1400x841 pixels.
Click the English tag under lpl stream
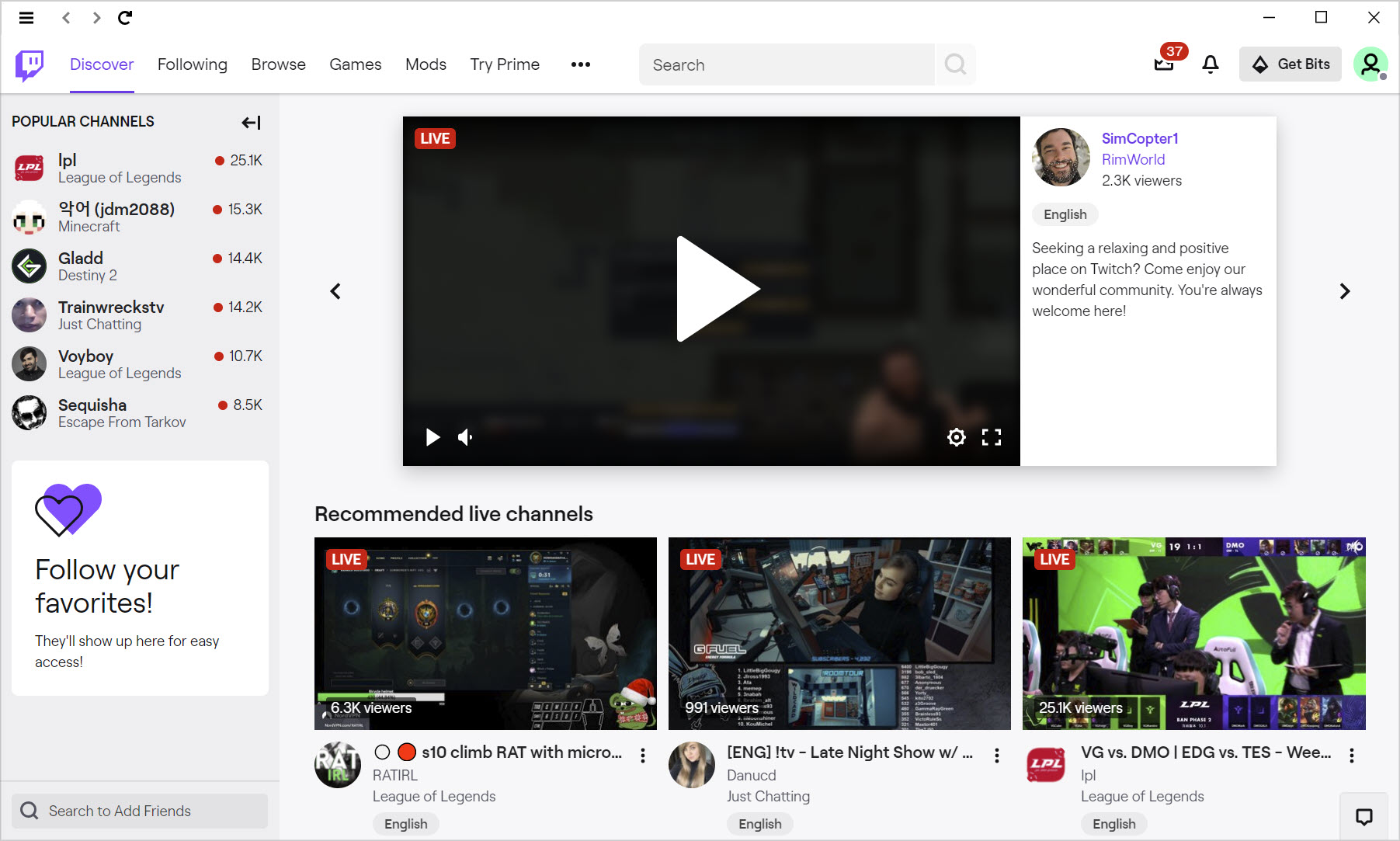pyautogui.click(x=1114, y=824)
